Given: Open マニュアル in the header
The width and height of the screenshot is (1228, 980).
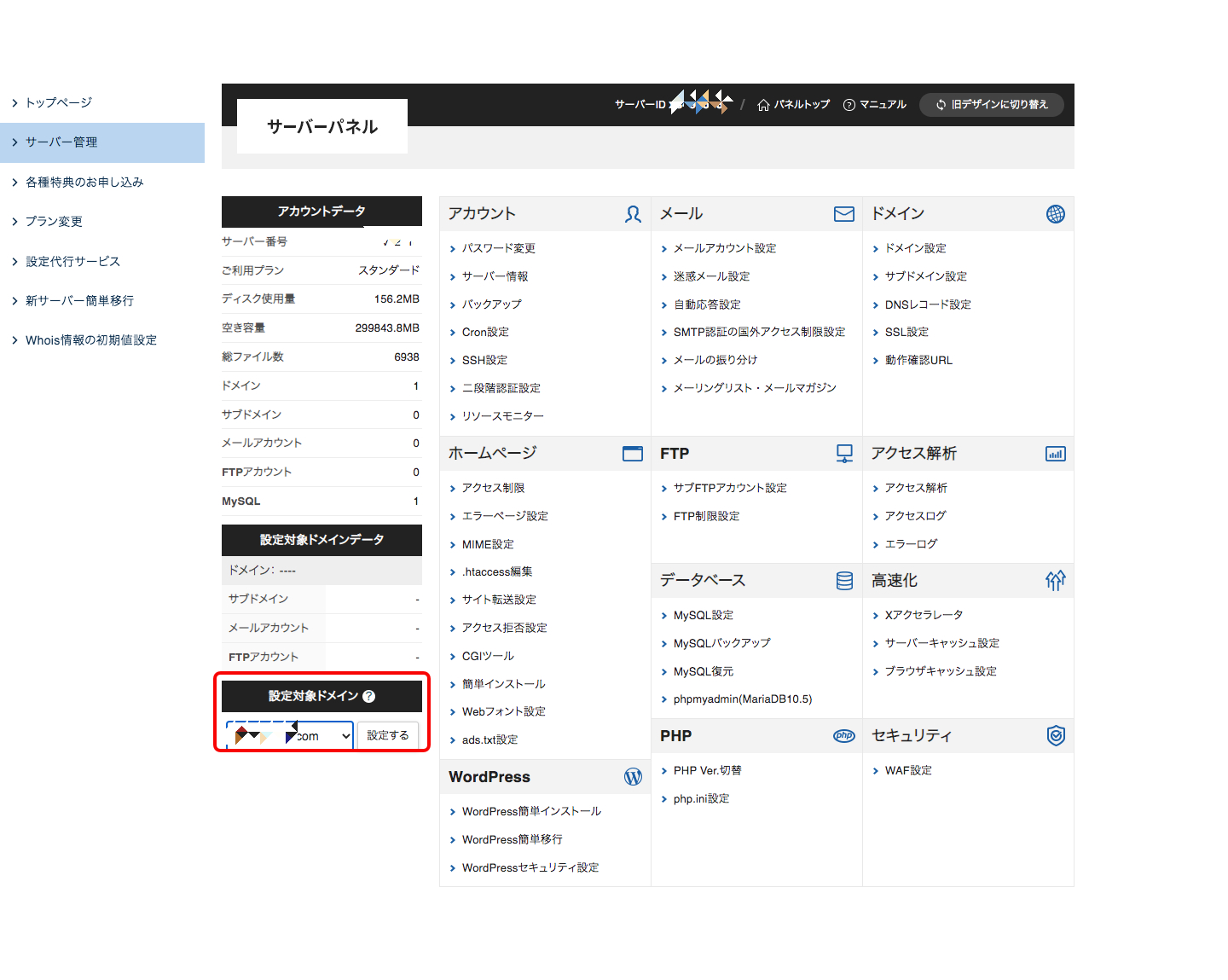Looking at the screenshot, I should click(874, 105).
